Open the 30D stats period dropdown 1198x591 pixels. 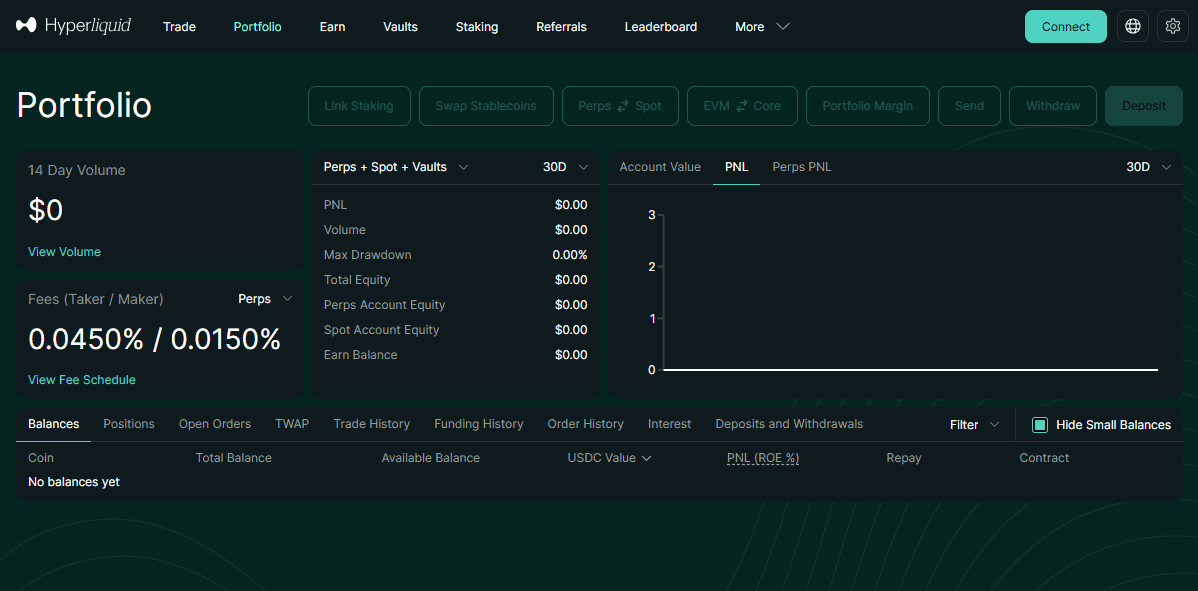coord(565,166)
